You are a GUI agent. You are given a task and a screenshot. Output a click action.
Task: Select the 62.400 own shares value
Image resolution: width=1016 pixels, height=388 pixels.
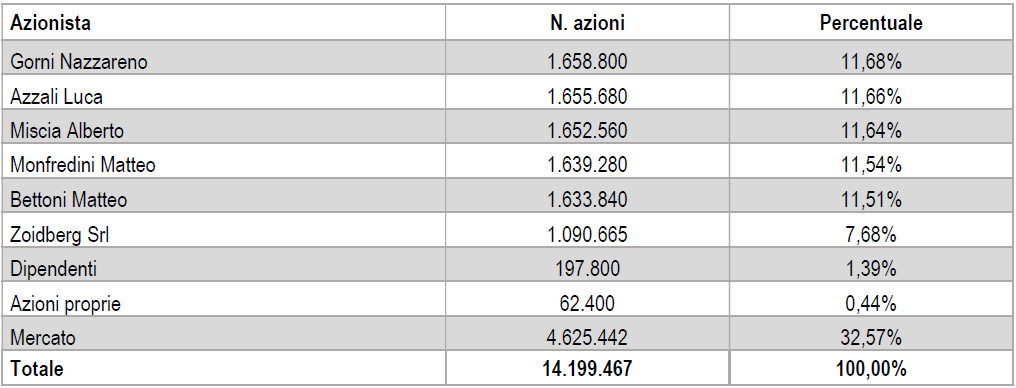click(587, 303)
